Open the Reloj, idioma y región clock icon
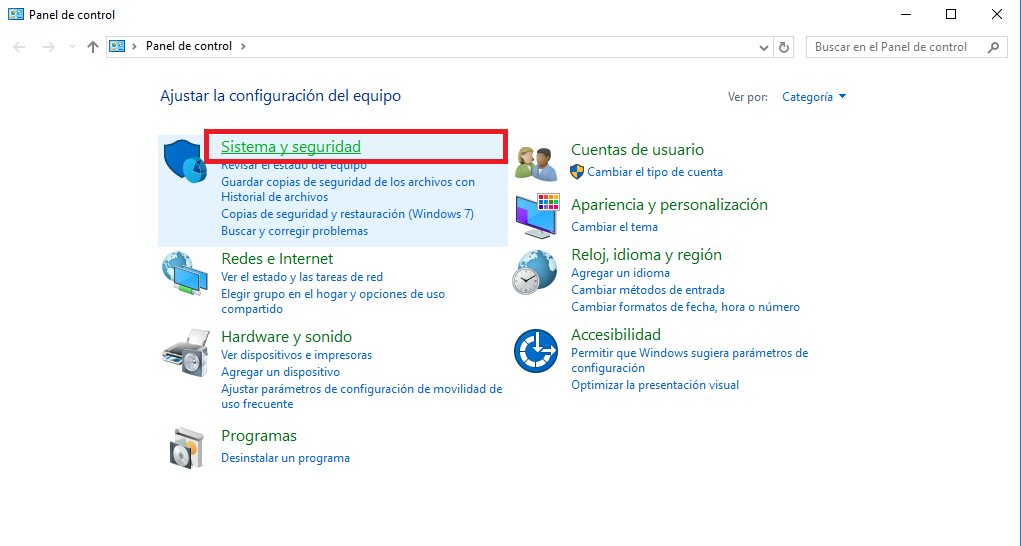This screenshot has width=1021, height=546. click(x=535, y=273)
